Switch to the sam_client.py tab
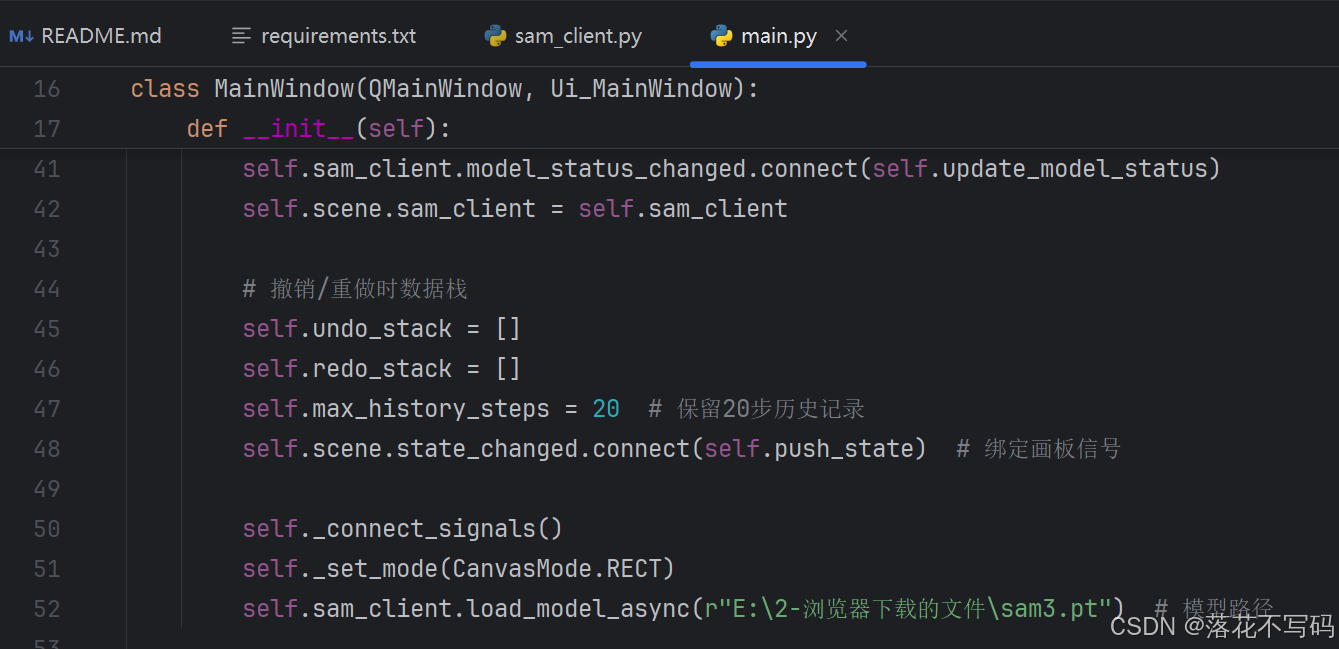The image size is (1339, 649). pyautogui.click(x=563, y=36)
